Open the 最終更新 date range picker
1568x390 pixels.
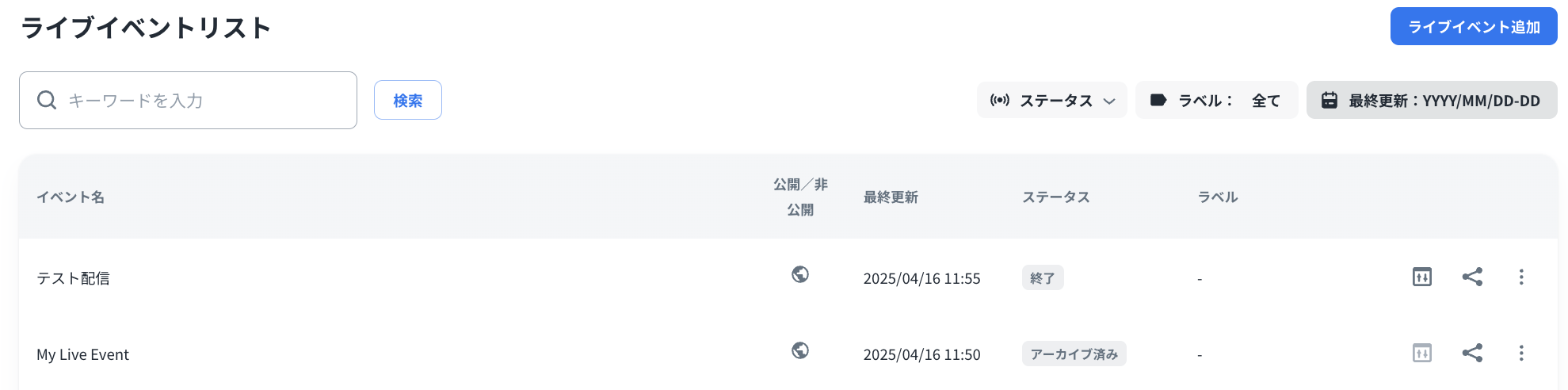pyautogui.click(x=1431, y=101)
